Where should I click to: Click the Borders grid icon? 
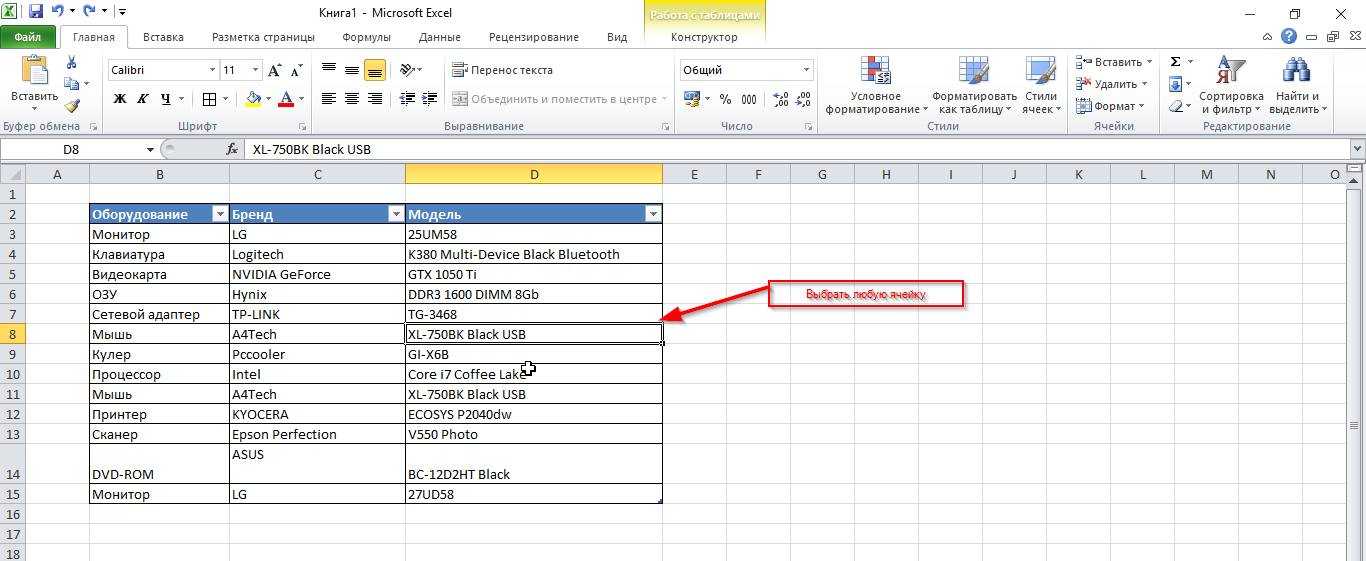click(209, 99)
